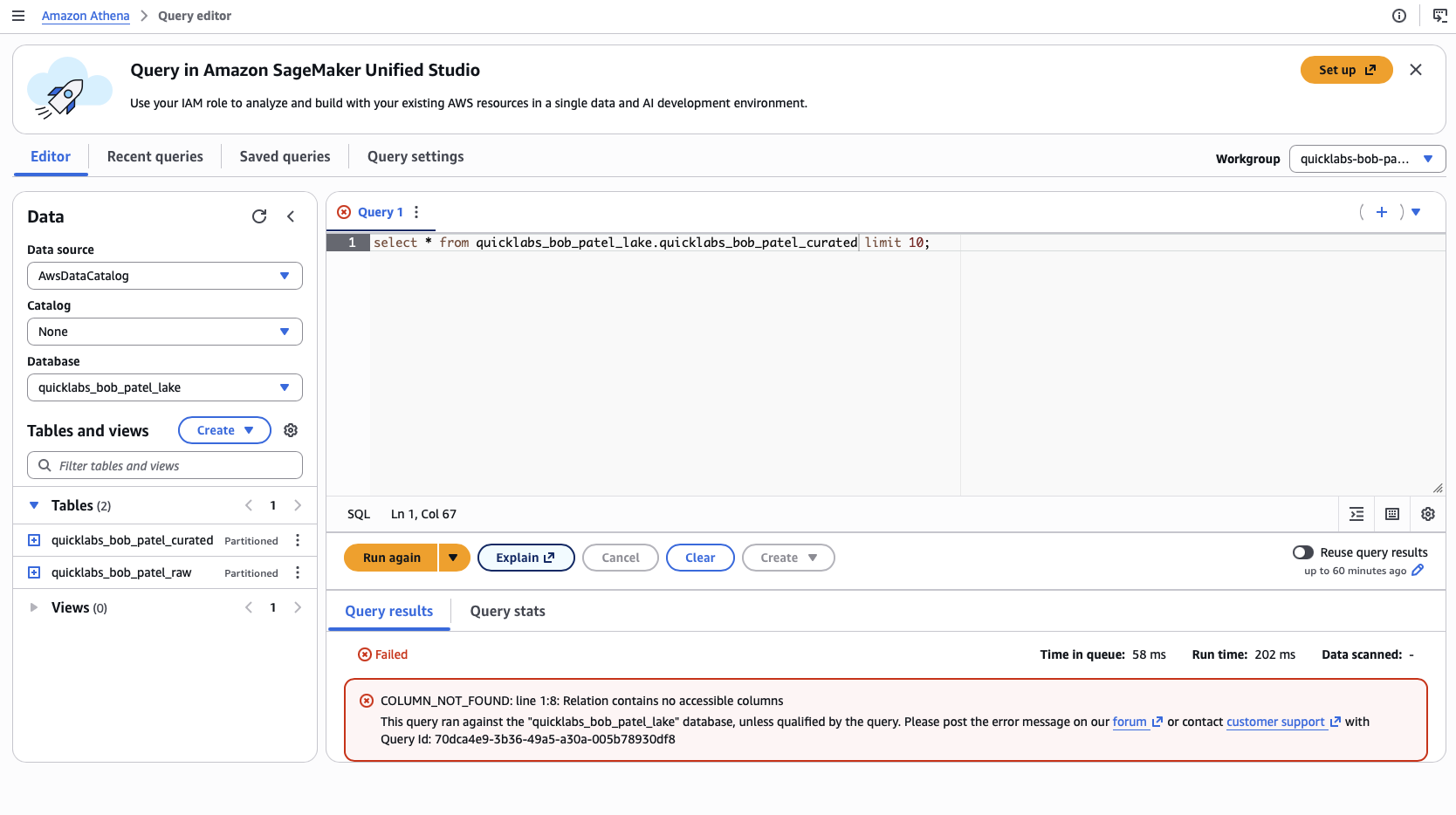Expand the Views section
The width and height of the screenshot is (1456, 815).
[34, 607]
